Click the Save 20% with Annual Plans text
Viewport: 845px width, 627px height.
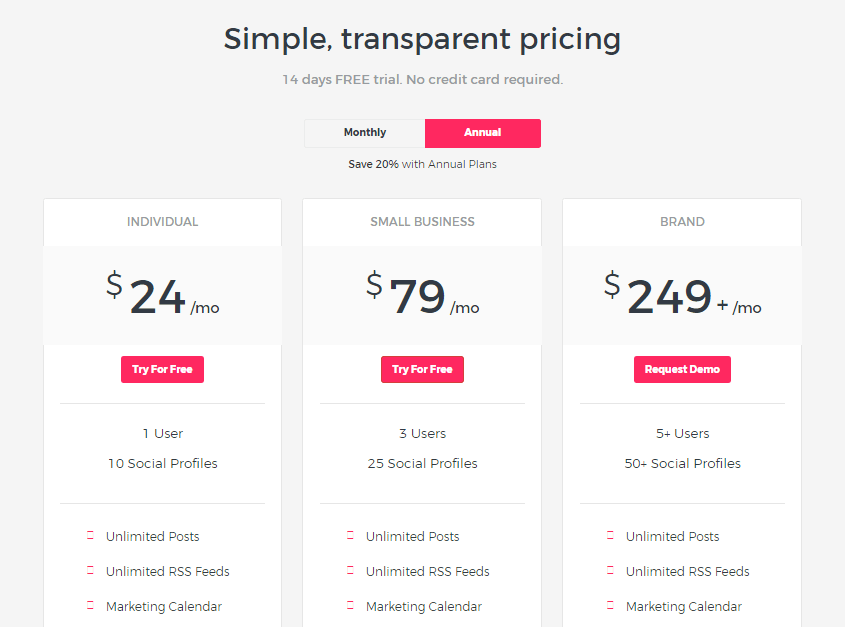422,164
